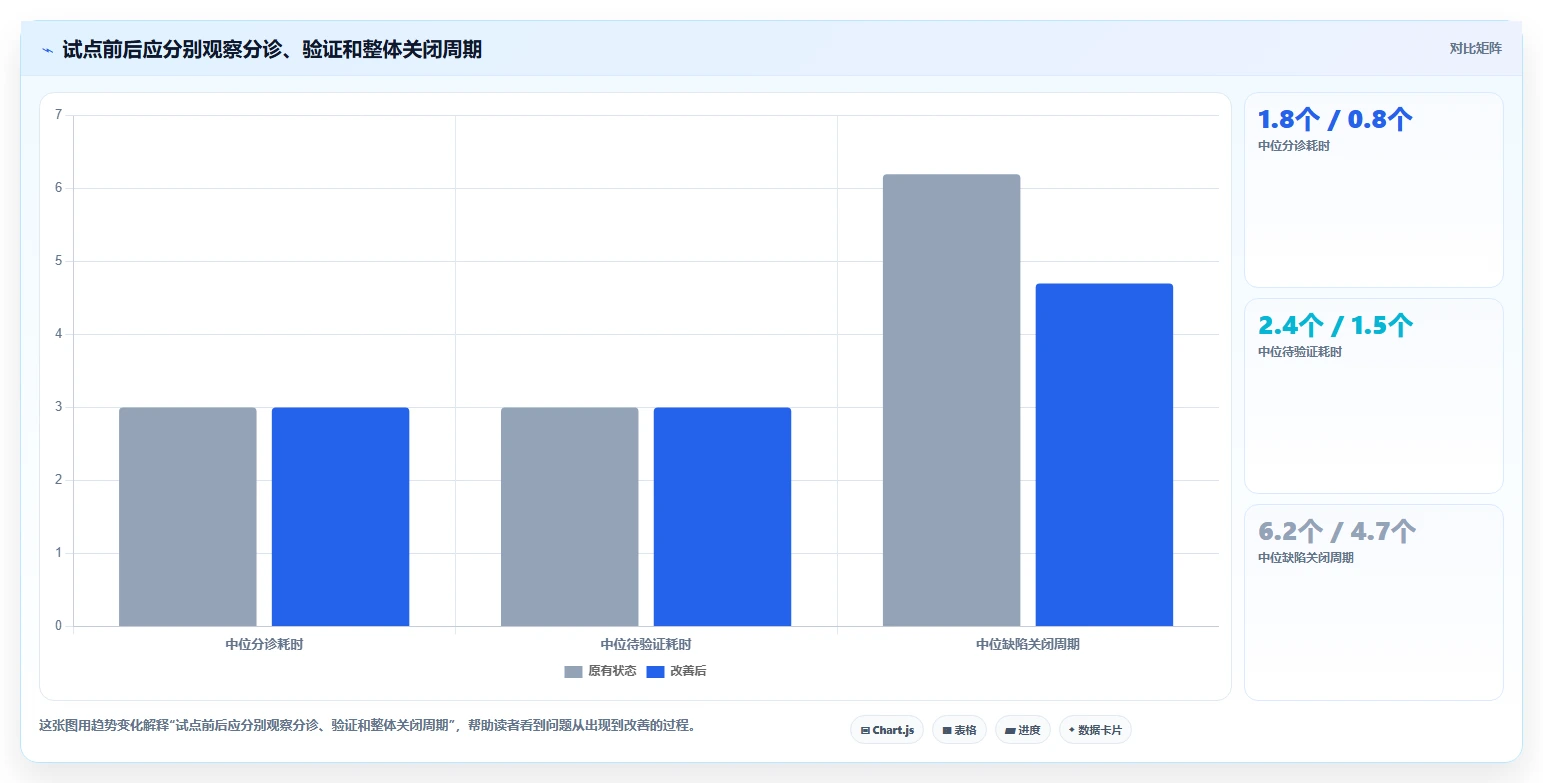
Task: Click the blue bar for 中位缺陷关闭周期
Action: (1104, 455)
